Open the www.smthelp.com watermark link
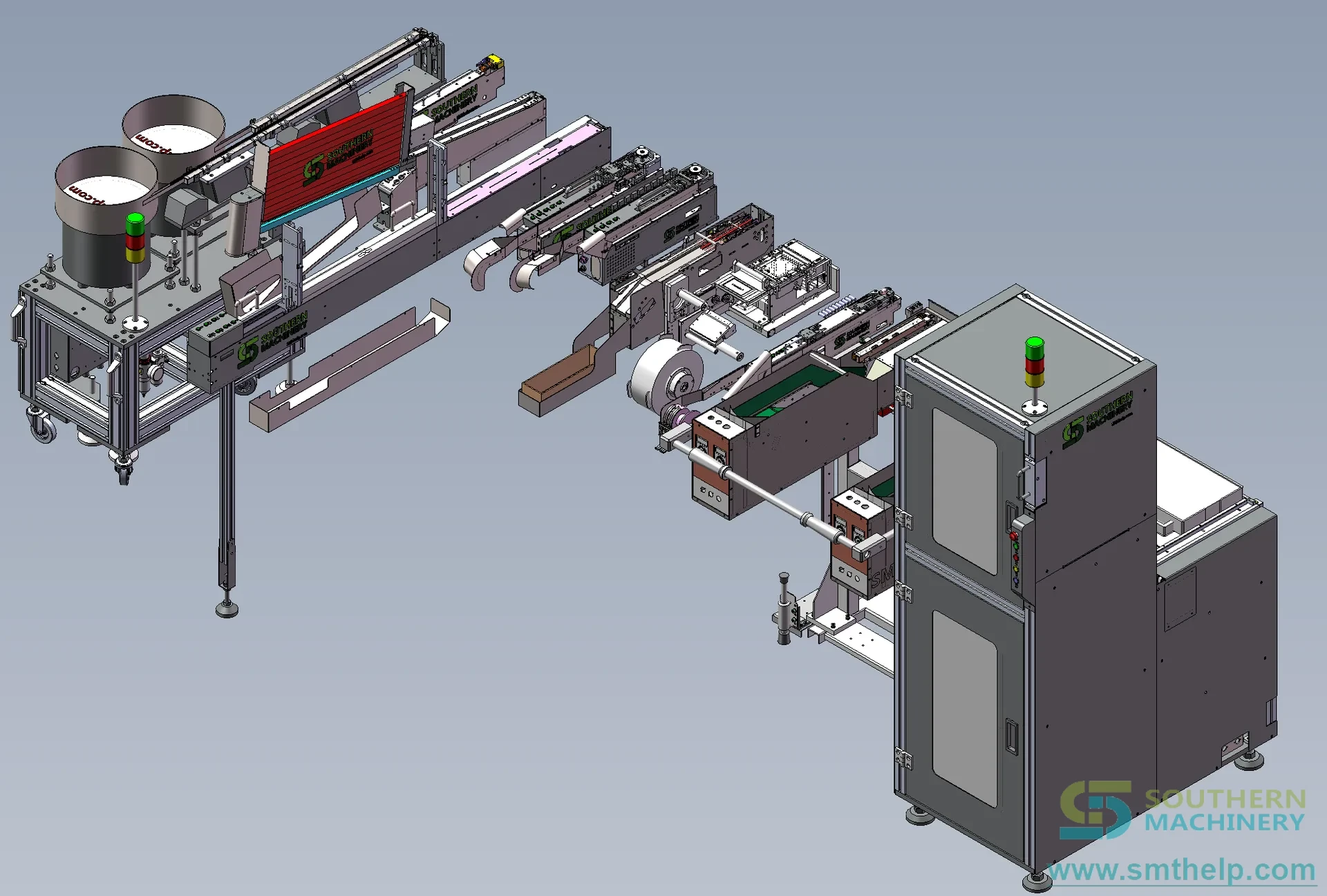 (x=1182, y=870)
